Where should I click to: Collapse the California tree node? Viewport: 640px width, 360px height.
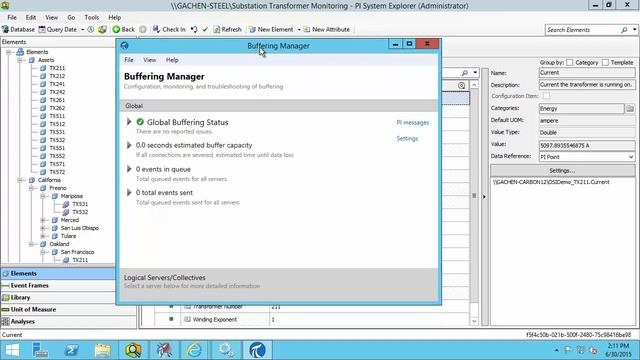point(20,180)
